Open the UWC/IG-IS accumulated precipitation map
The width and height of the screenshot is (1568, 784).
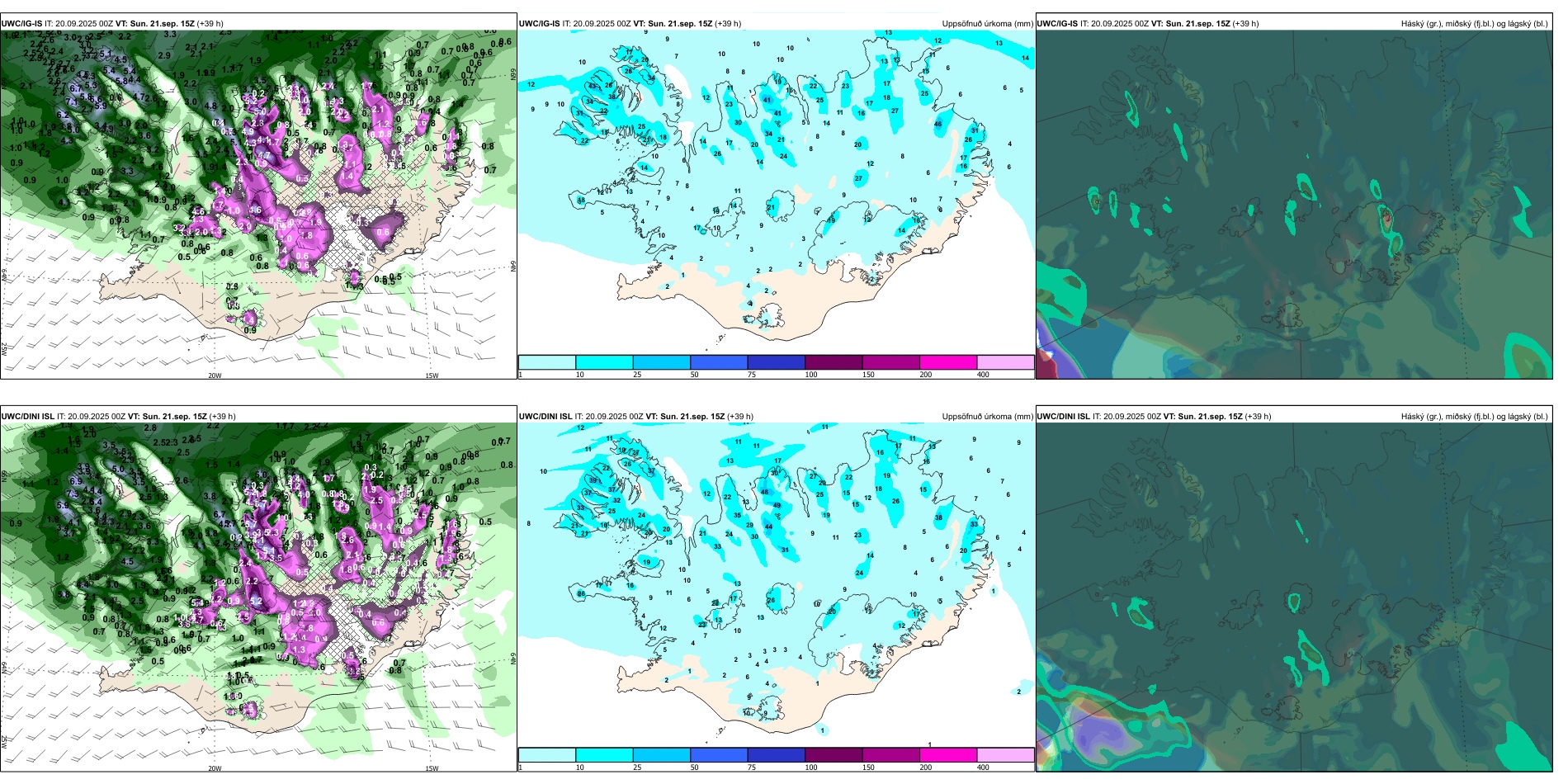click(776, 192)
